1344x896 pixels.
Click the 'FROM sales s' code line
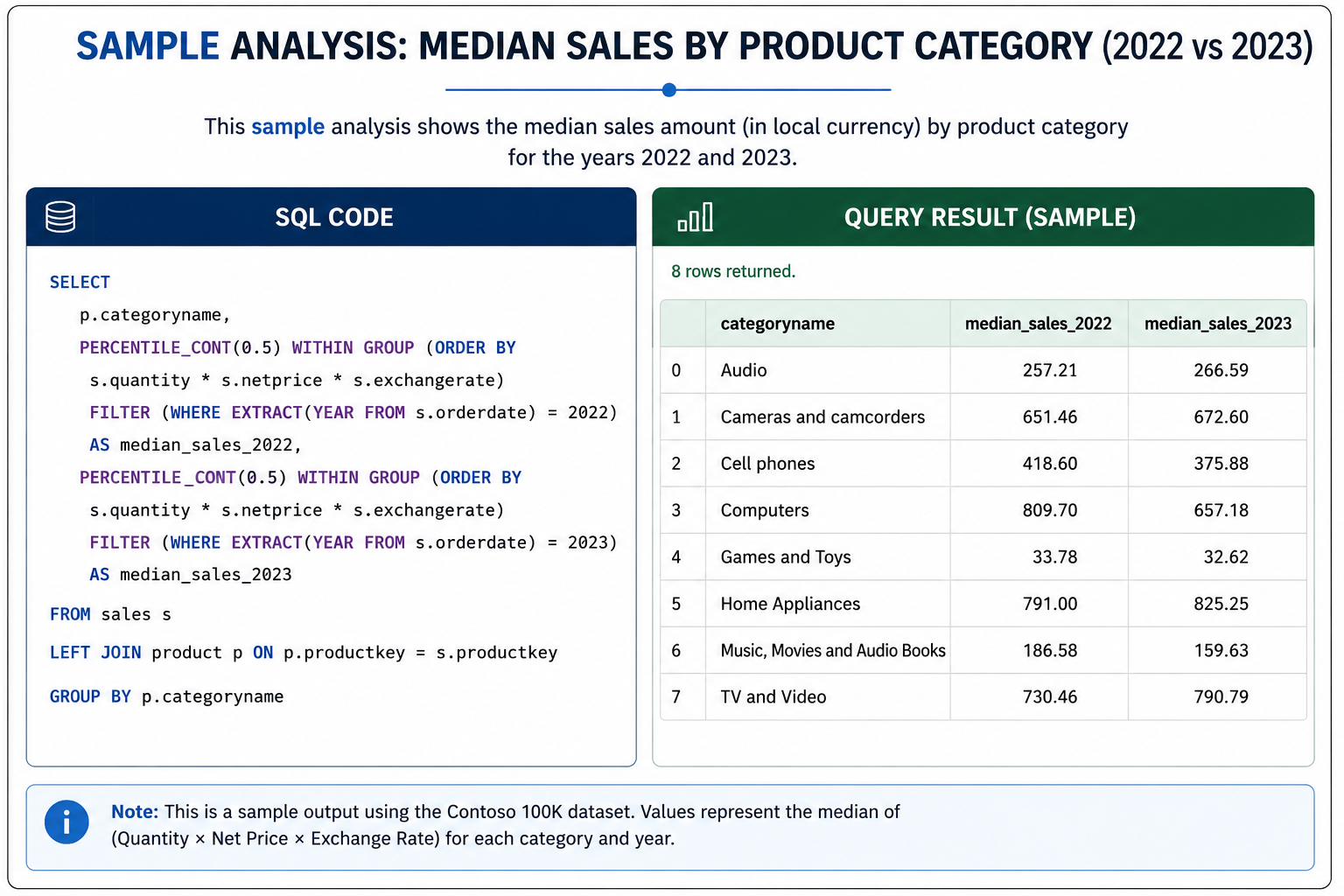pyautogui.click(x=110, y=614)
